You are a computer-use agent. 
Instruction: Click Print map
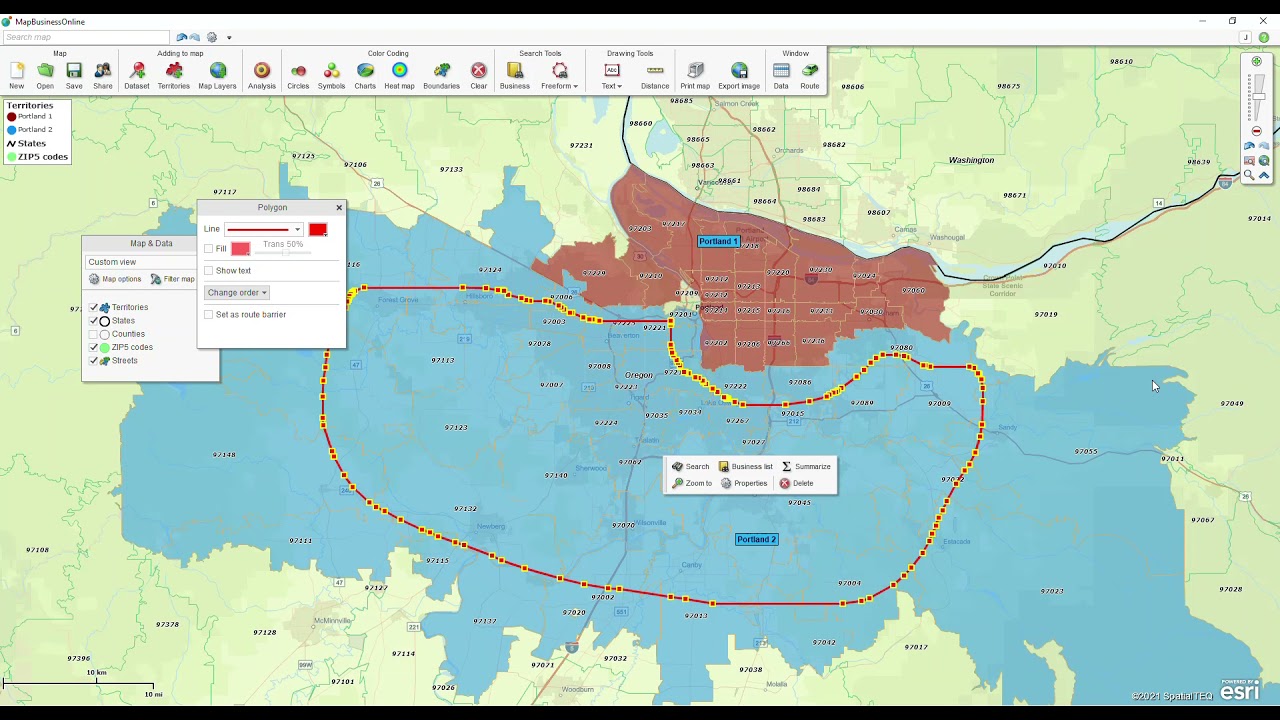[695, 75]
